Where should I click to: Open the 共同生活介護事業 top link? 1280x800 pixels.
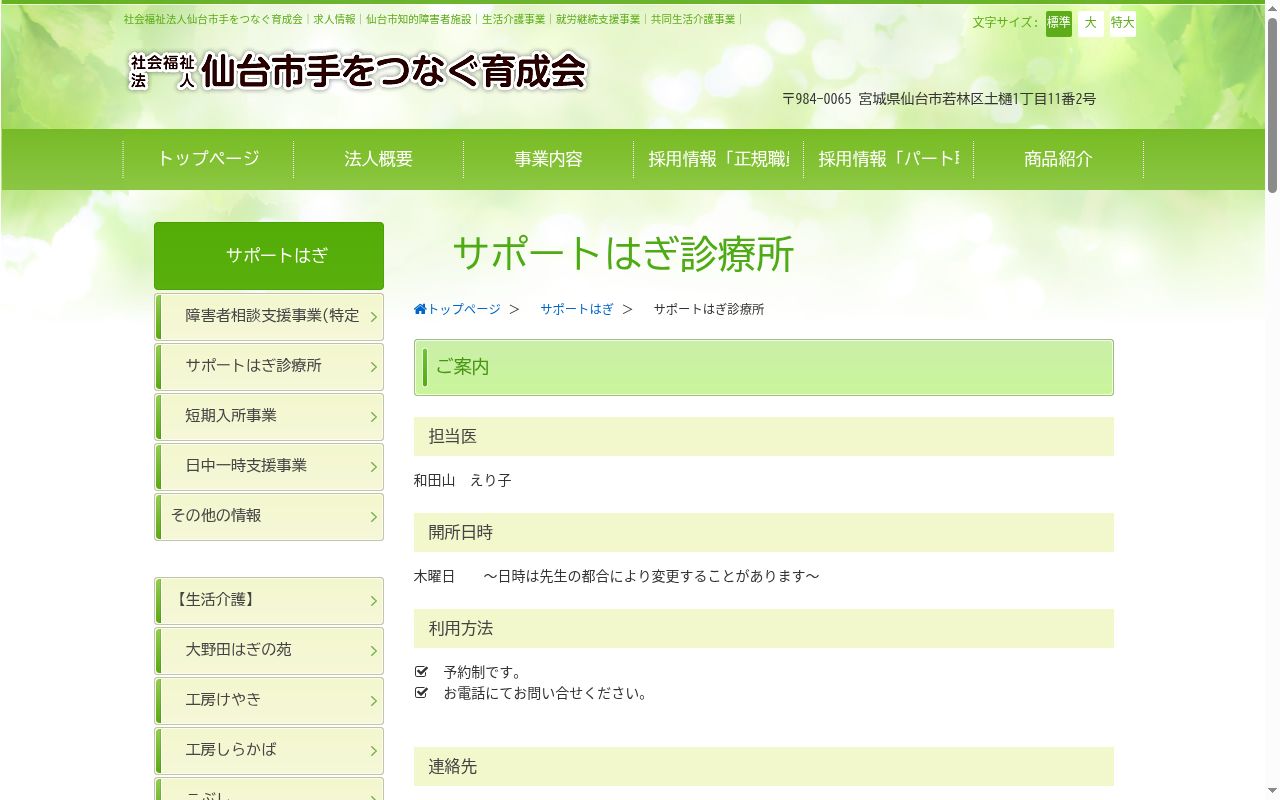(693, 19)
